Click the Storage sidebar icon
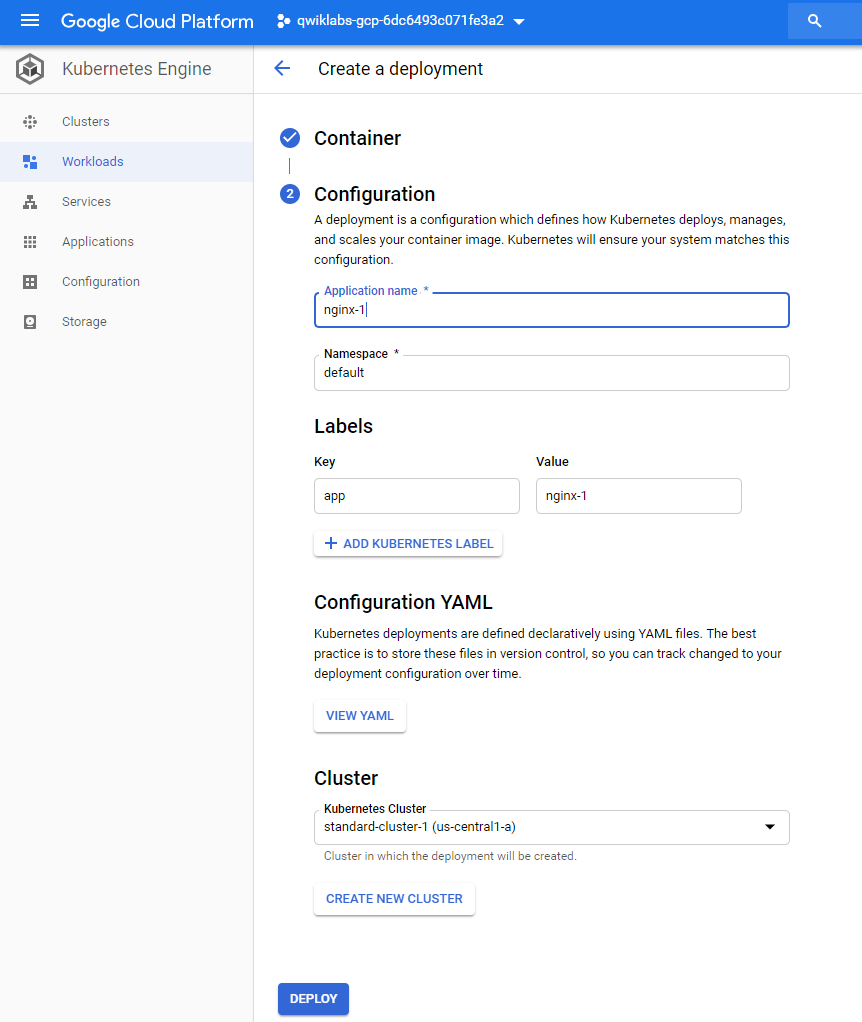862x1022 pixels. click(x=30, y=322)
